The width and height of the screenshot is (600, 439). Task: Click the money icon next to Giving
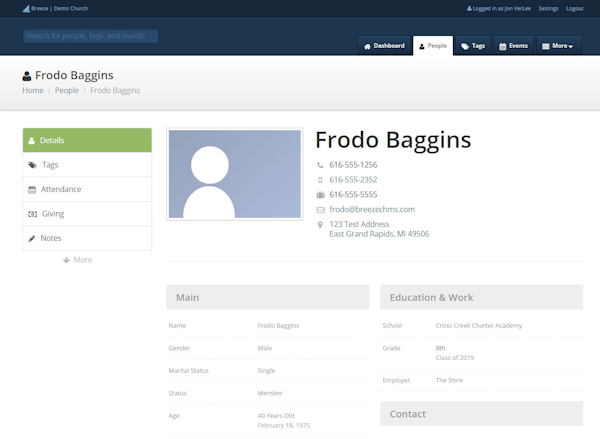click(33, 214)
